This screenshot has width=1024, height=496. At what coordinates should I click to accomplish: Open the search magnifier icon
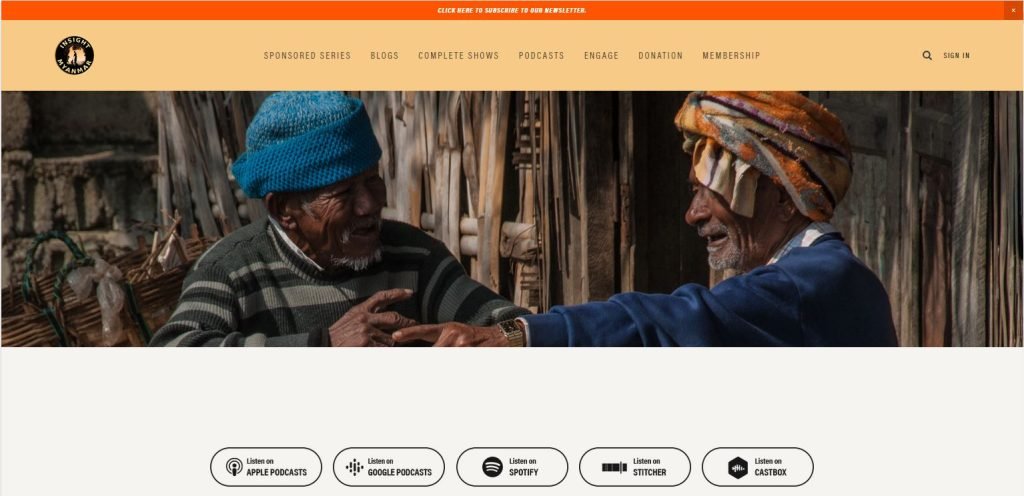point(927,55)
